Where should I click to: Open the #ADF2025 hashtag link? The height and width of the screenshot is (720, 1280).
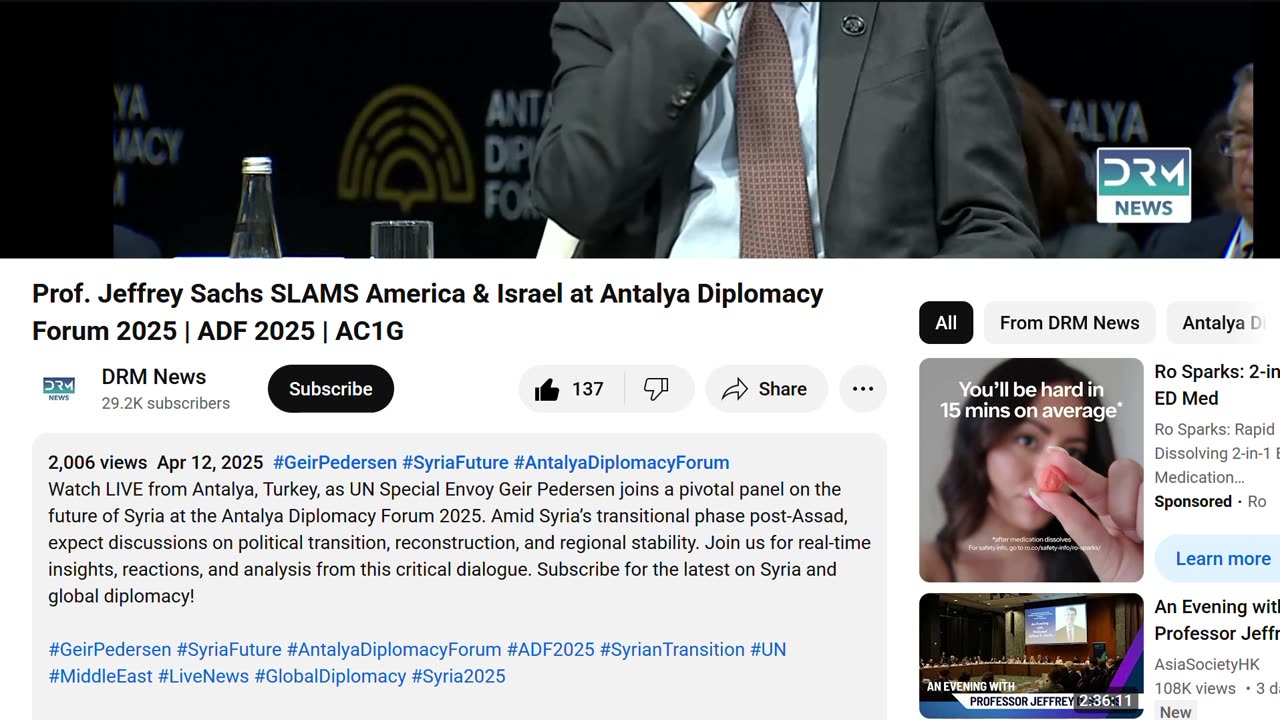(x=551, y=650)
